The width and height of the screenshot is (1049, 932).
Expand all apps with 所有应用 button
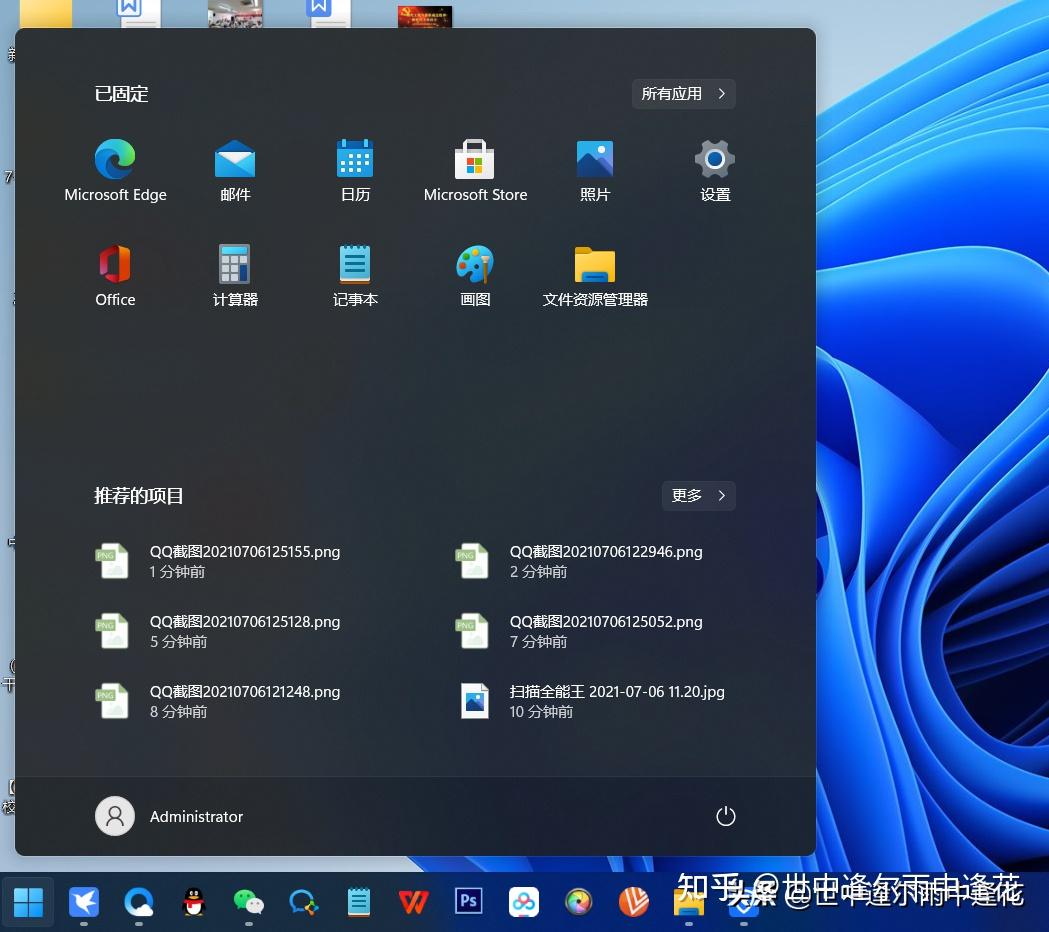pyautogui.click(x=683, y=93)
